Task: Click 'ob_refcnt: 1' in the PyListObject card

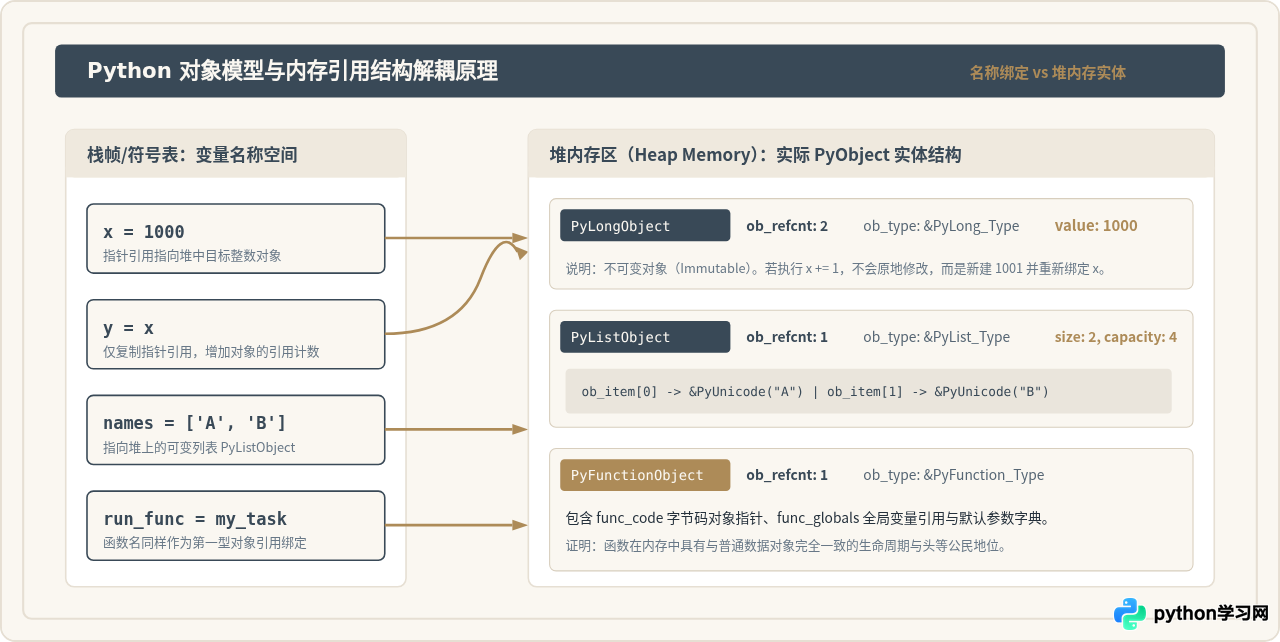Action: point(787,337)
